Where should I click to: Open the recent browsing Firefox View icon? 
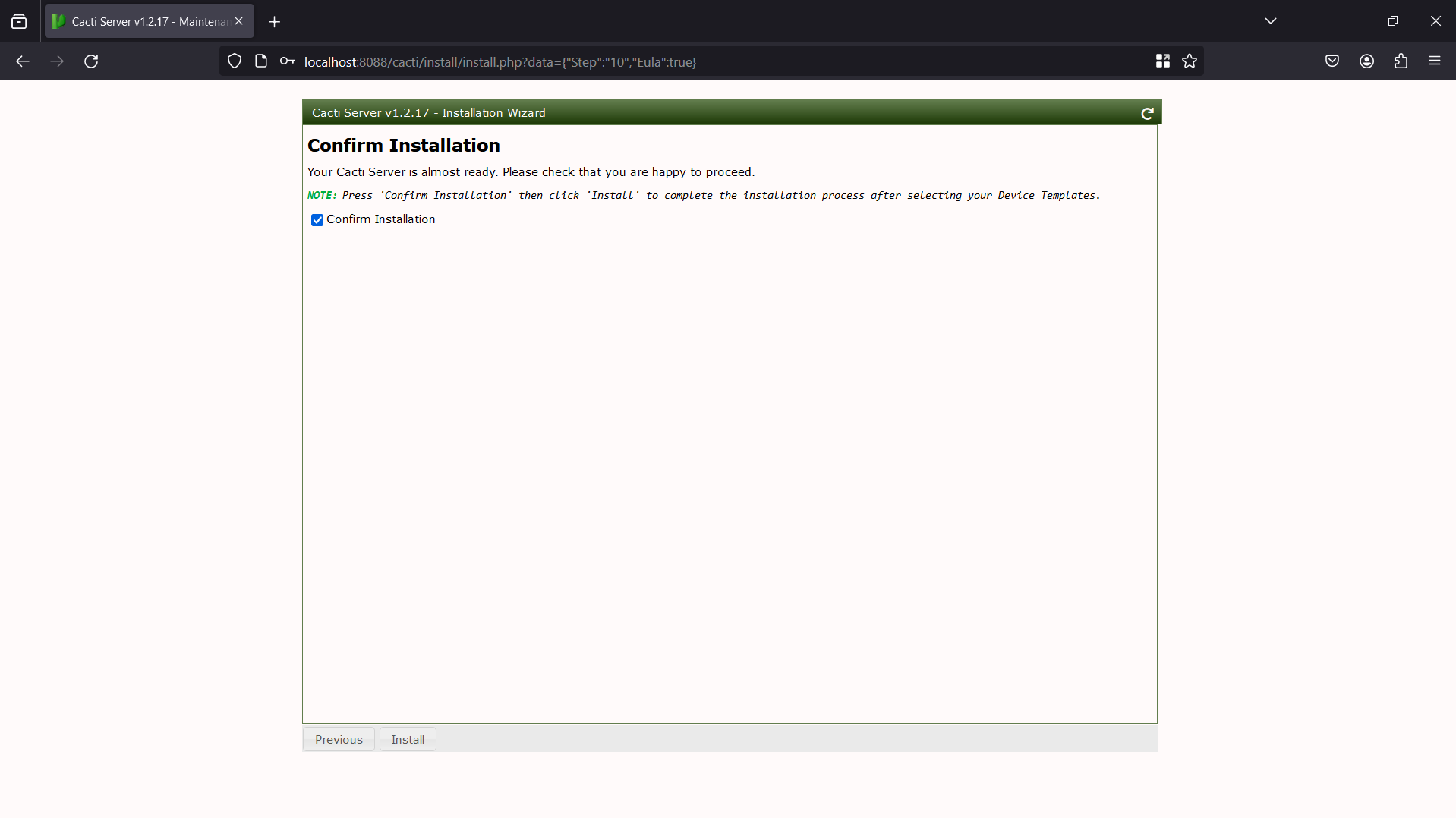click(19, 22)
